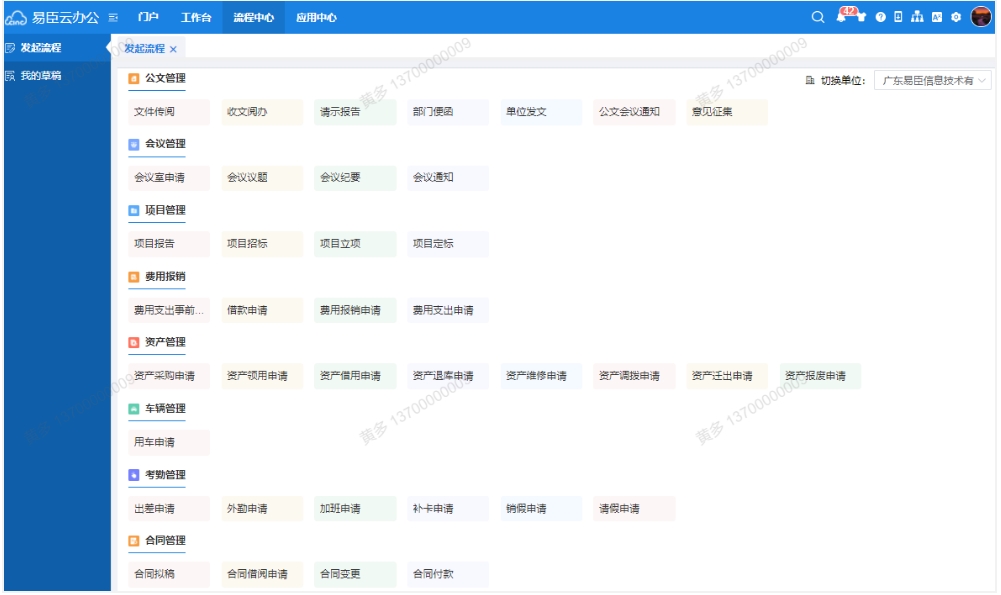Screen dimensions: 1001x595
Task: Start 资产报废申请 process
Action: pos(820,377)
